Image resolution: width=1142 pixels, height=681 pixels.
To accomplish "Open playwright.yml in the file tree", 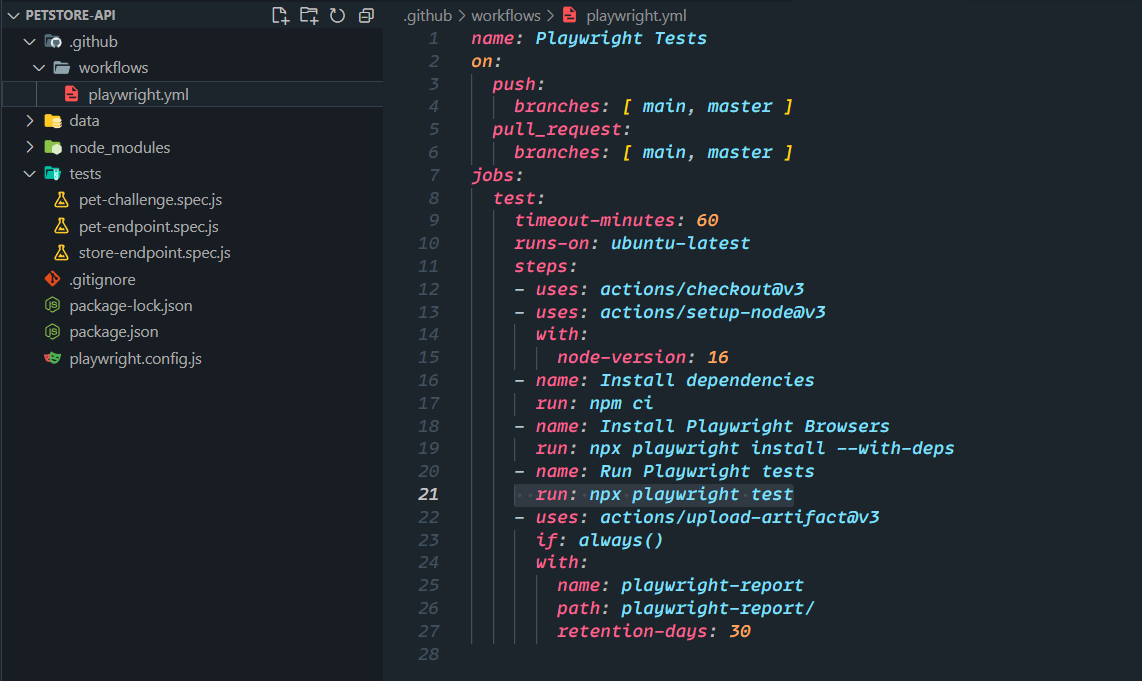I will (138, 95).
